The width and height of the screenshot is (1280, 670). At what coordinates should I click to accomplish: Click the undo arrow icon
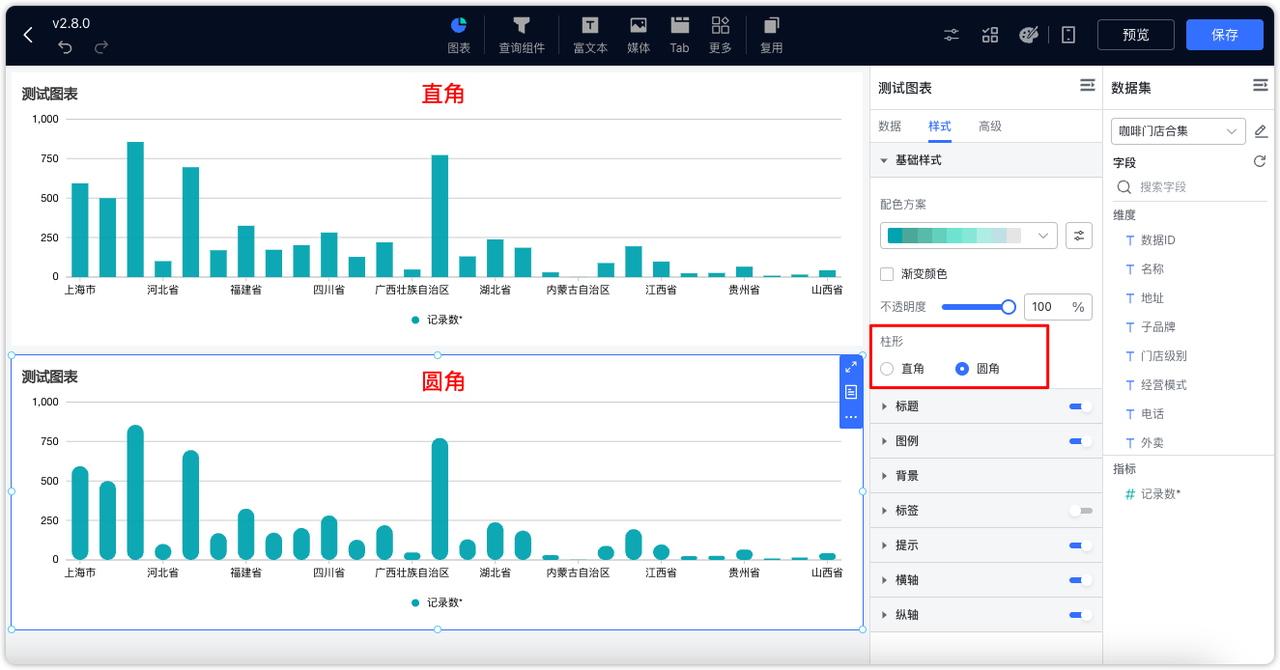65,46
